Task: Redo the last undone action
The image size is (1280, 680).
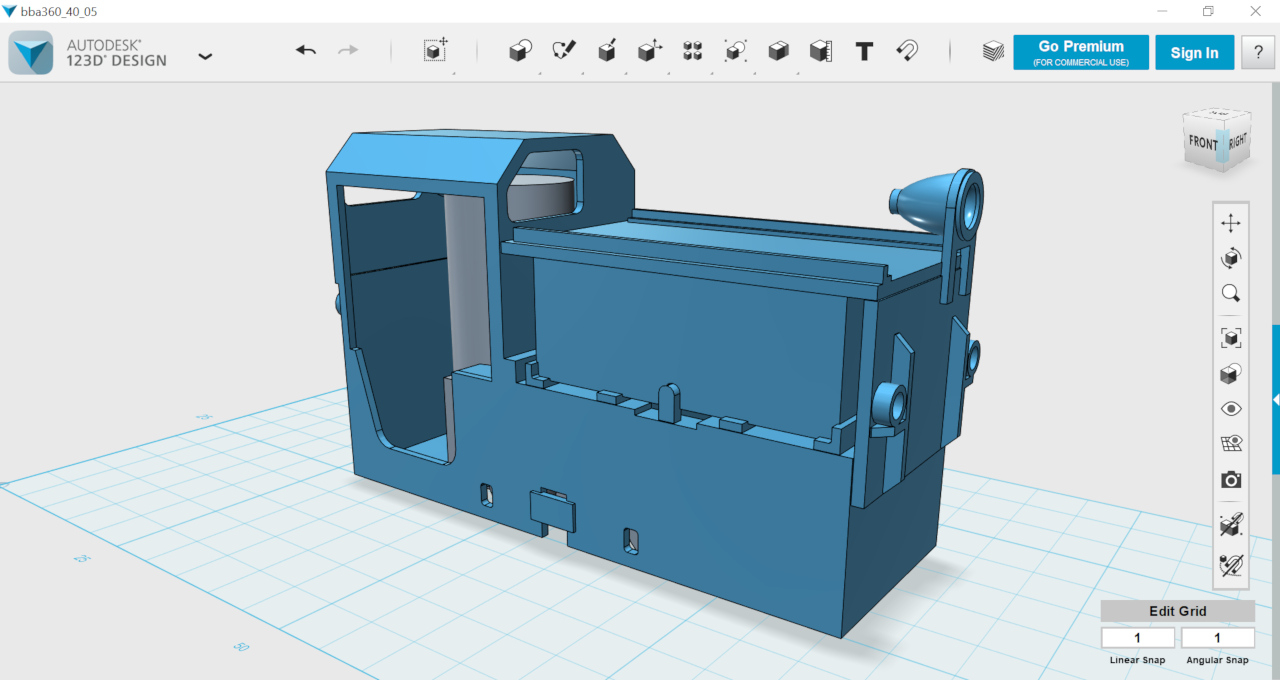Action: 348,51
